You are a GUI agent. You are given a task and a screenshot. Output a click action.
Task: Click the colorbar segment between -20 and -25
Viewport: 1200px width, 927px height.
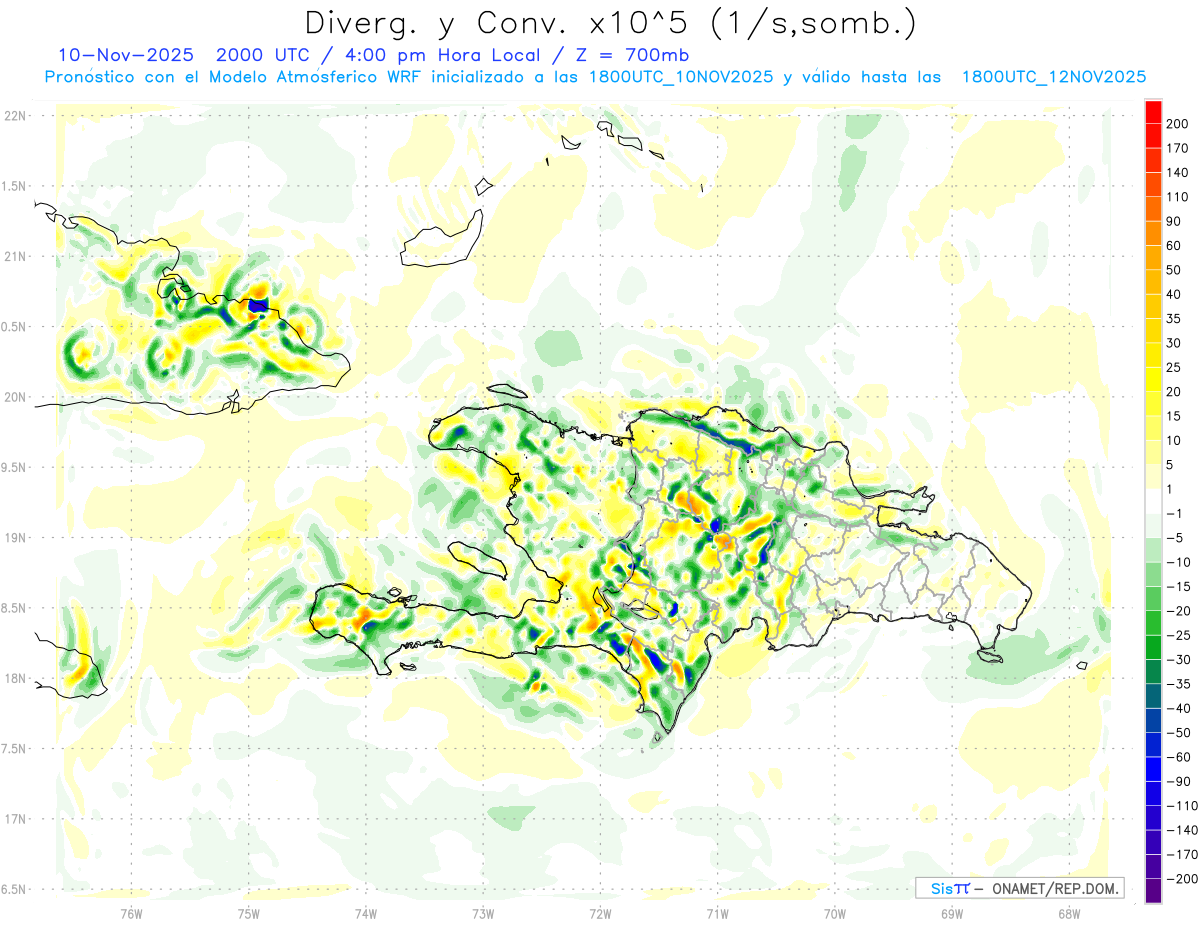pyautogui.click(x=1153, y=622)
